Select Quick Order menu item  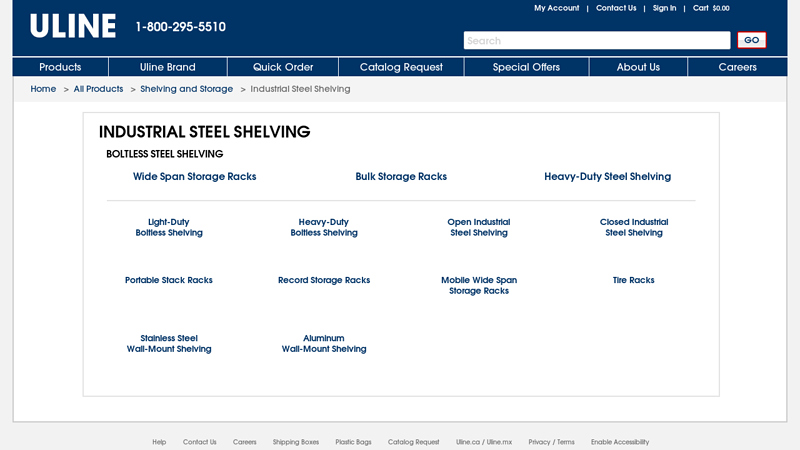[x=283, y=67]
